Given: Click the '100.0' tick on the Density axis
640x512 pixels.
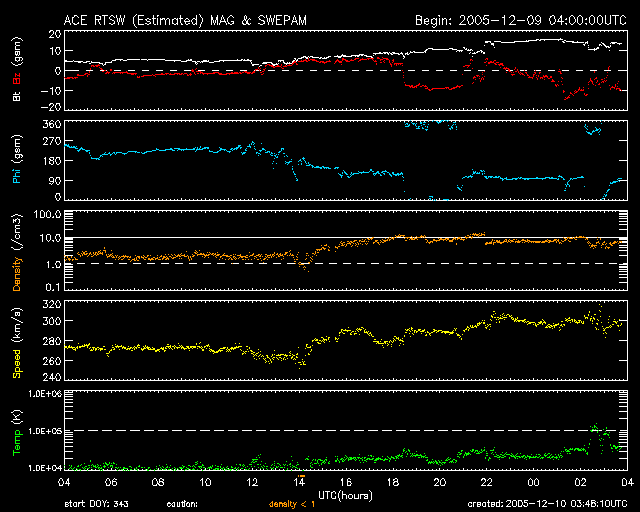Looking at the screenshot, I should 47,214.
